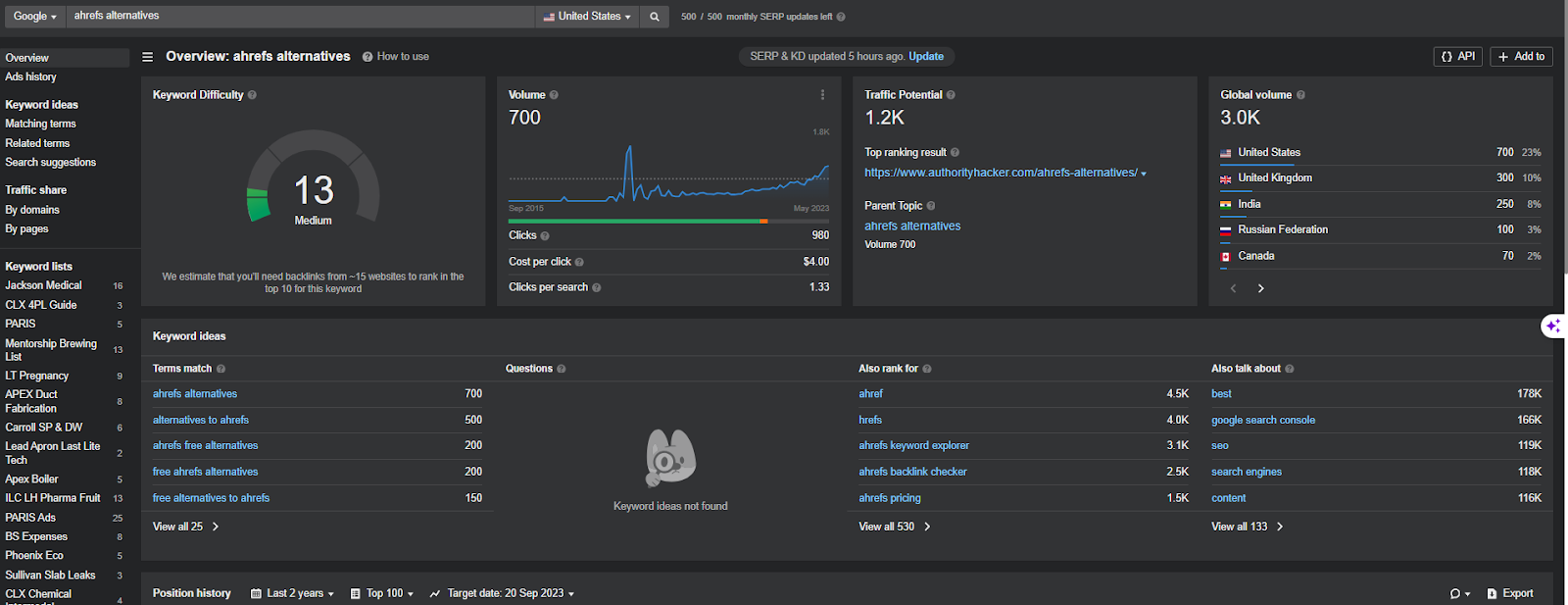The image size is (1568, 605).
Task: Go to next countries page arrow
Action: coord(1260,288)
